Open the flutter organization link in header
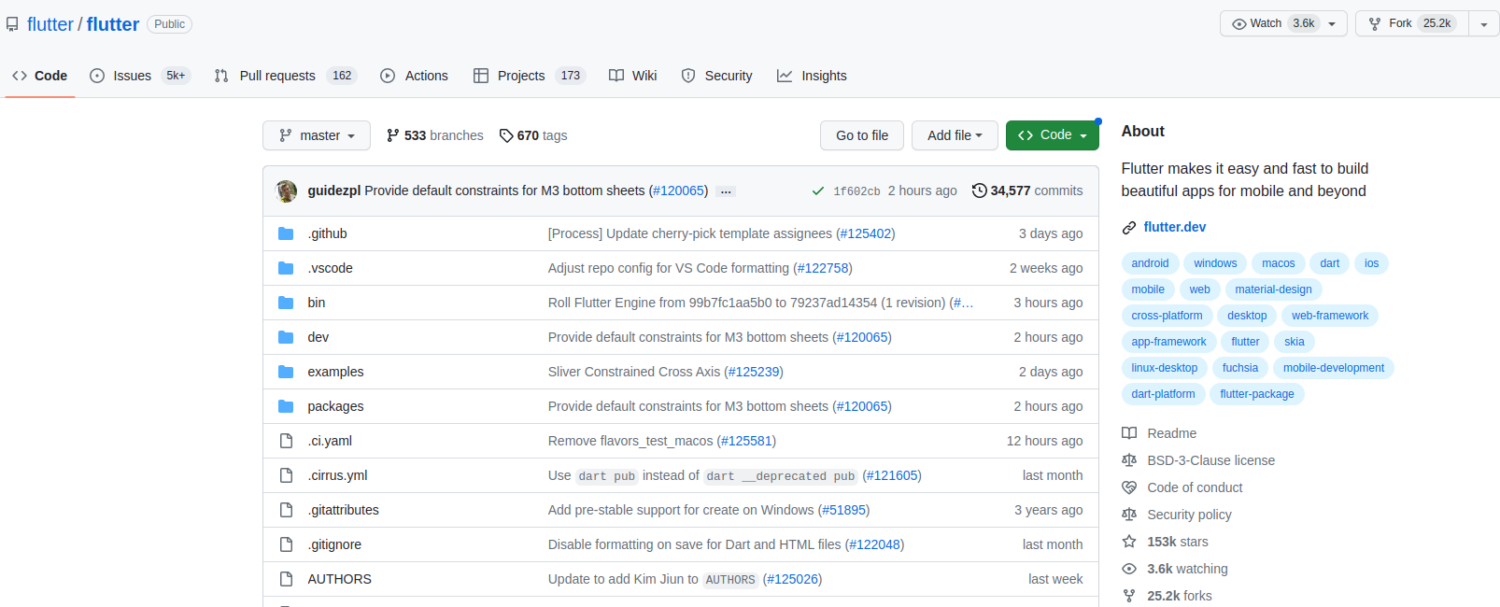 50,24
